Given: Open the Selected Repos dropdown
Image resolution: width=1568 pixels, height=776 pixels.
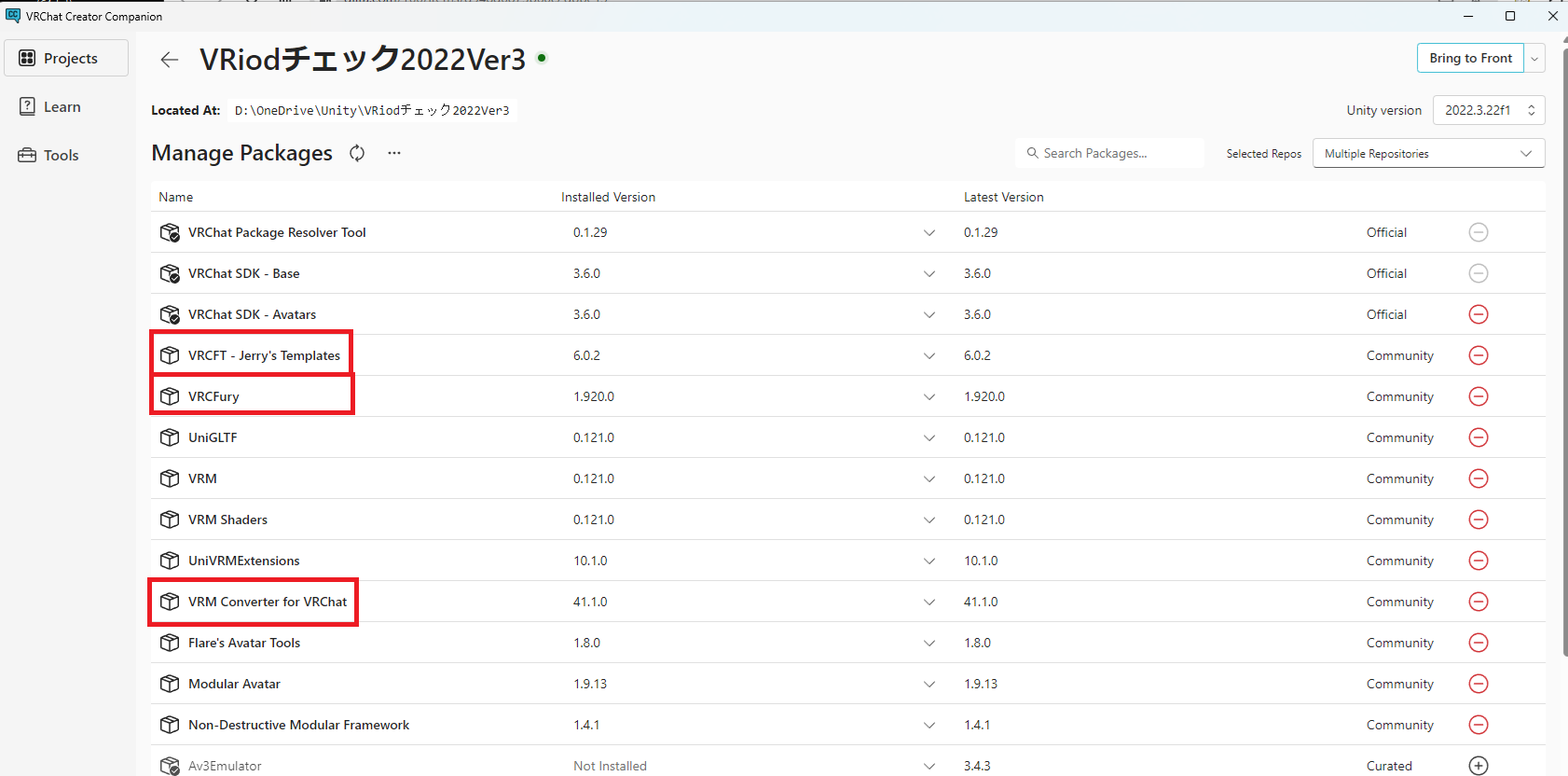Looking at the screenshot, I should 1428,154.
